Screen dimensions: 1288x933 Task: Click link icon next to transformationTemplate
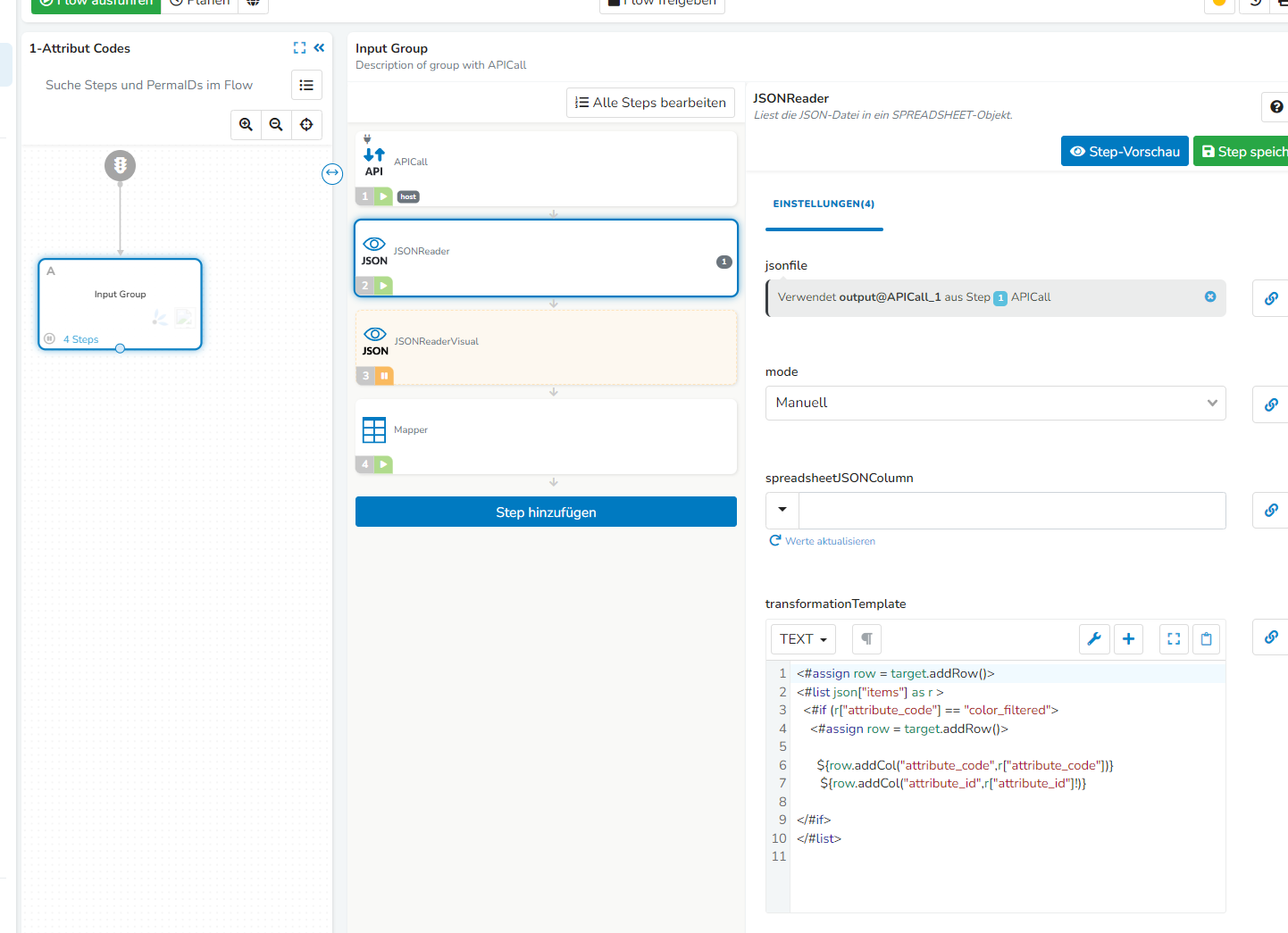(x=1271, y=637)
